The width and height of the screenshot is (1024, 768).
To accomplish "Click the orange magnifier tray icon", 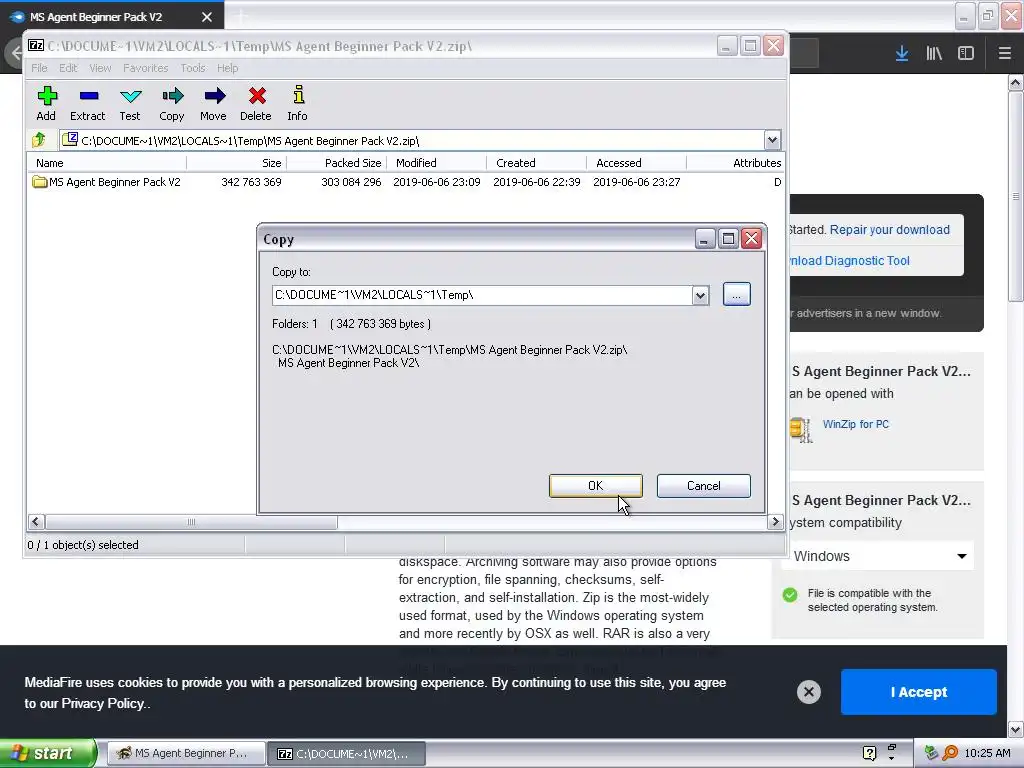I will click(x=950, y=753).
